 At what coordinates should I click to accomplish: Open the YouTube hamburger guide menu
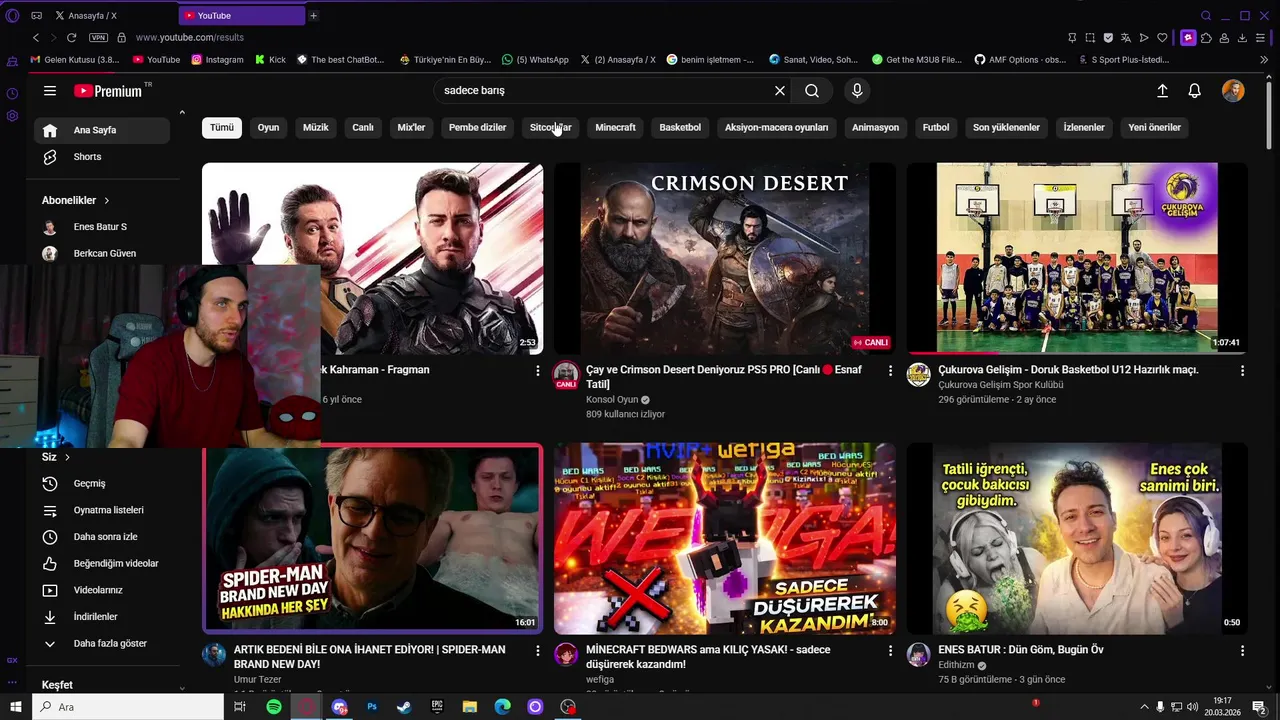[50, 91]
